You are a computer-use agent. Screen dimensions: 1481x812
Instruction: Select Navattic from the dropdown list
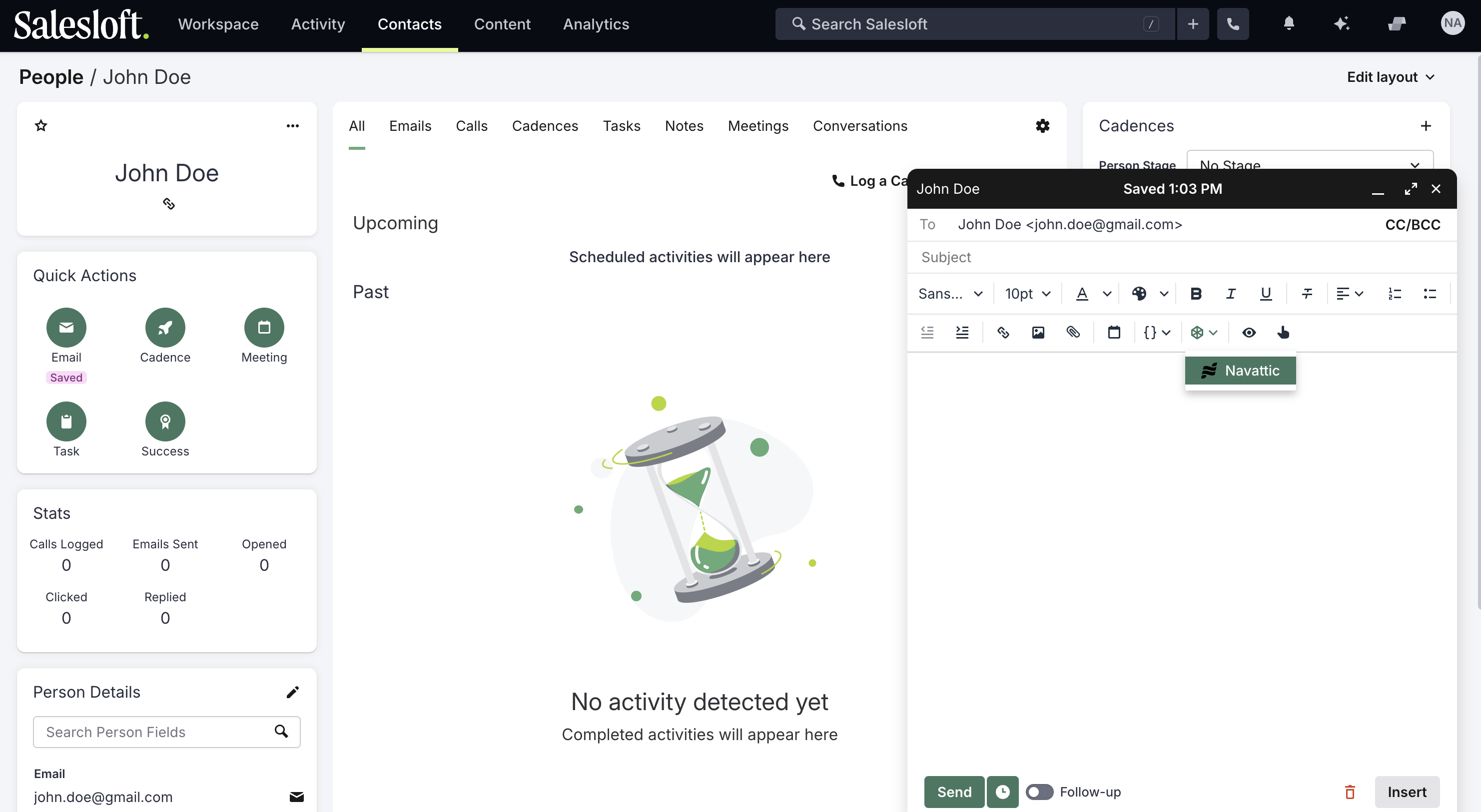(x=1240, y=371)
